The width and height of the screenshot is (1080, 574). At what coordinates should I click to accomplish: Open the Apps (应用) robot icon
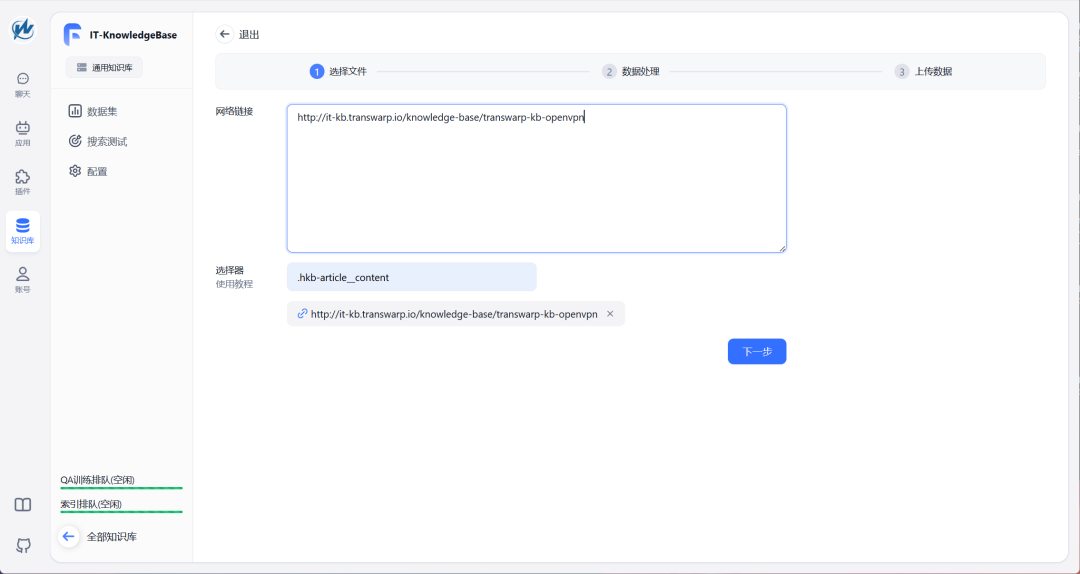tap(22, 133)
